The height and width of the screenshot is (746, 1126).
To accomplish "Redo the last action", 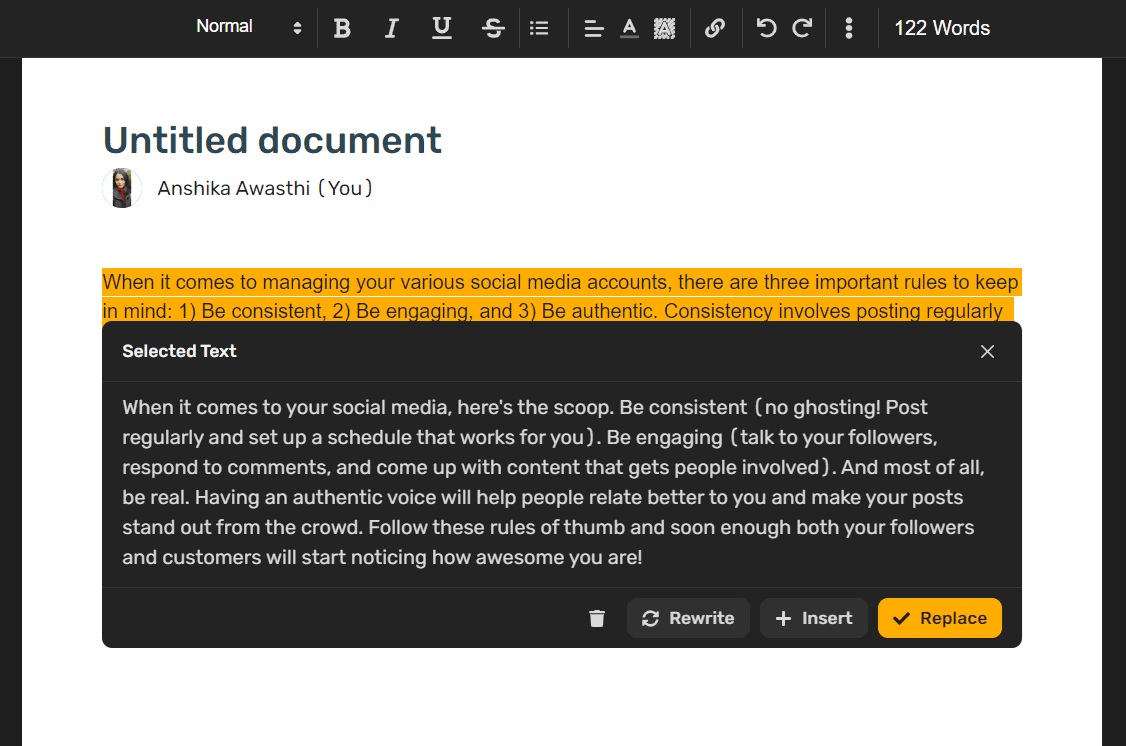I will click(802, 28).
